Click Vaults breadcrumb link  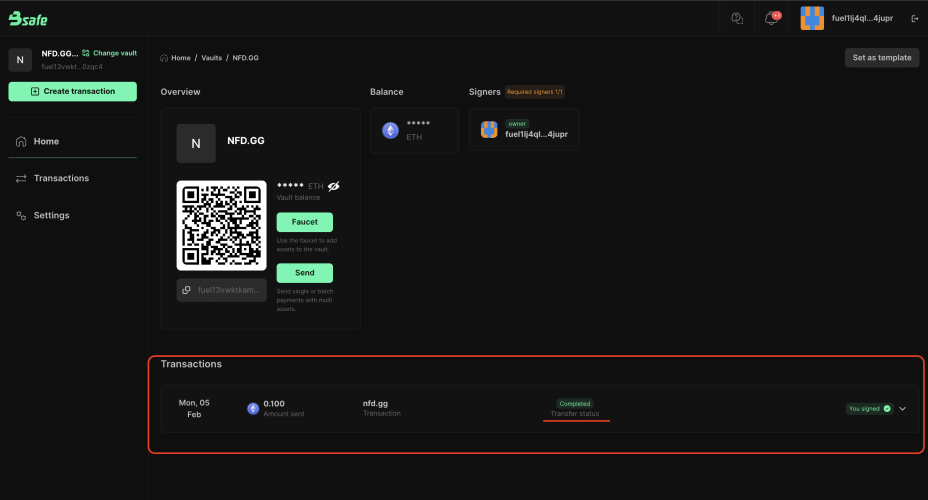tap(211, 58)
